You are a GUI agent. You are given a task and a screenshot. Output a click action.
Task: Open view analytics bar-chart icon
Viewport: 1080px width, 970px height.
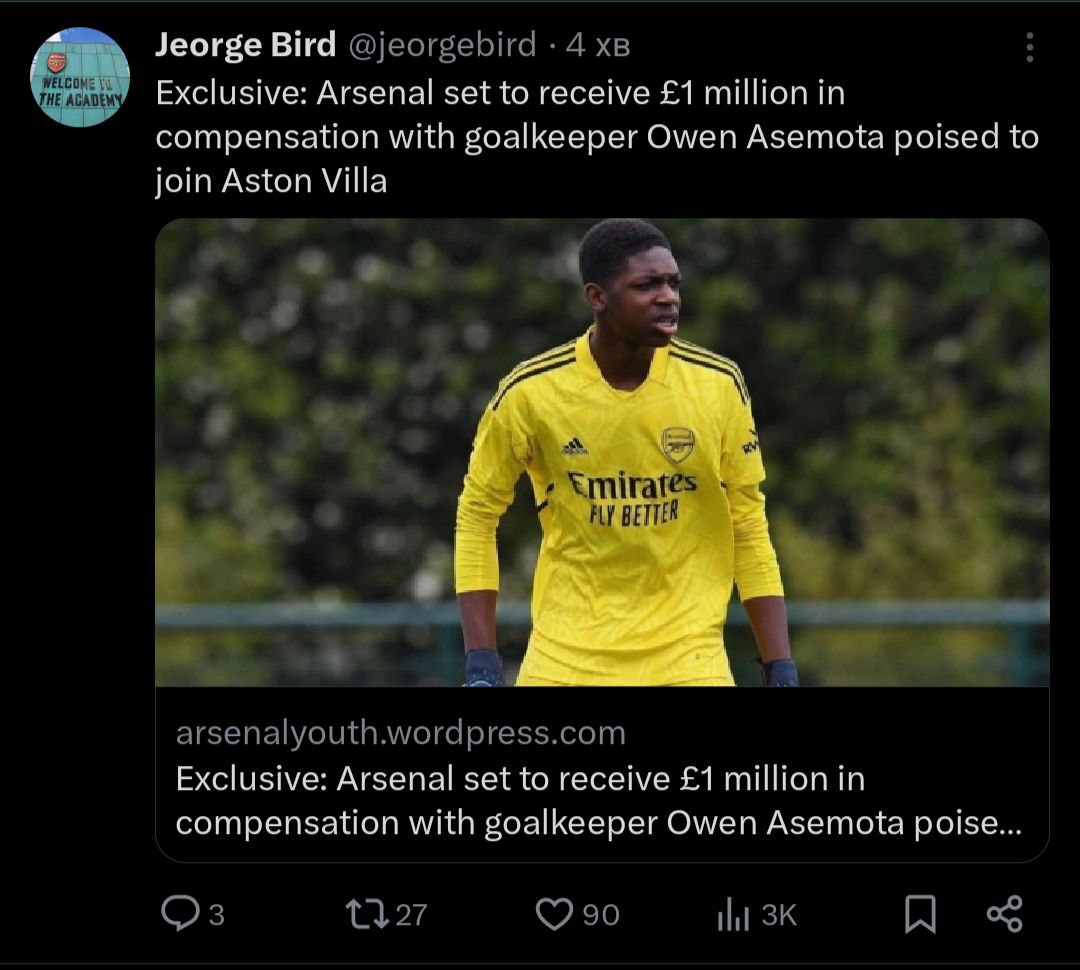pyautogui.click(x=733, y=914)
